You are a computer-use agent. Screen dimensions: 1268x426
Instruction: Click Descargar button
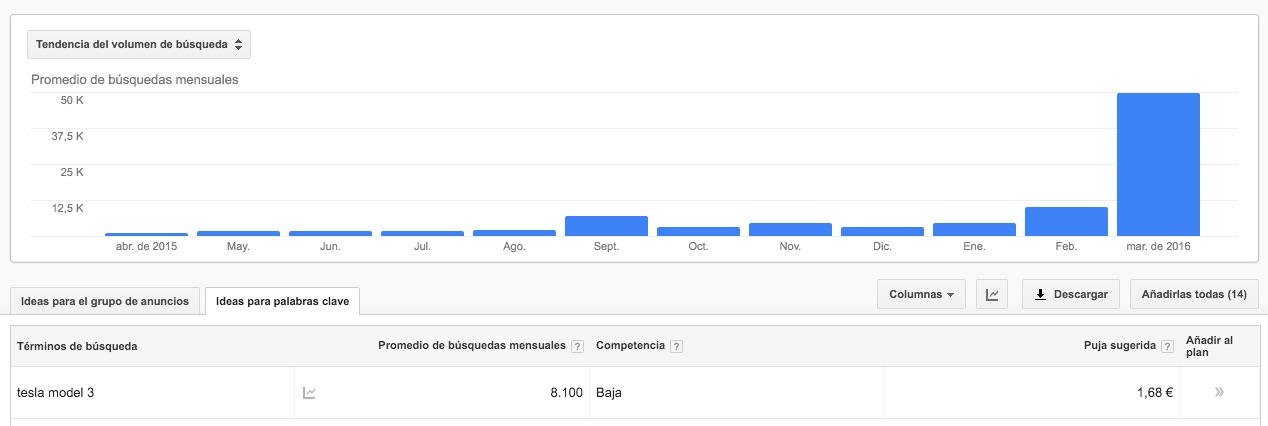click(x=1070, y=294)
